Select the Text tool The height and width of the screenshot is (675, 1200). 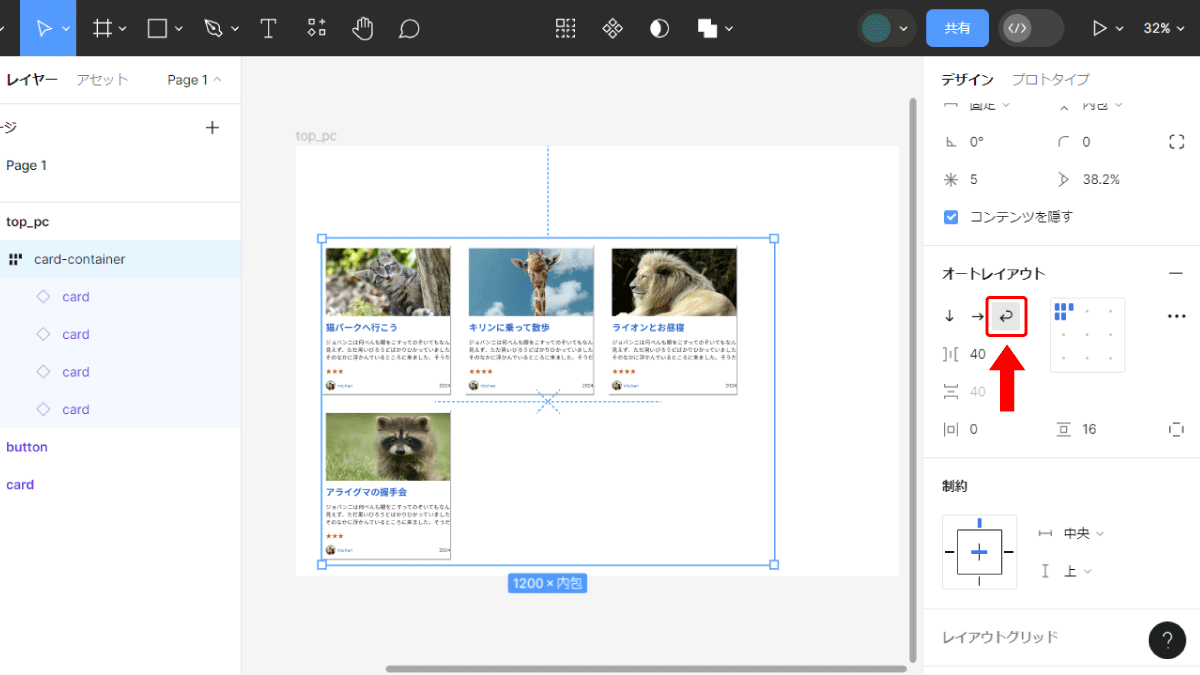268,28
